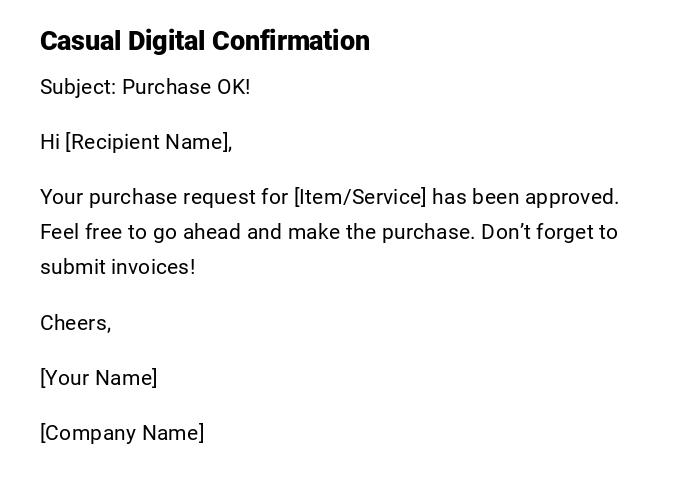Screen dimensions: 700x495
Task: Click the word "Casual" in the title
Action: pyautogui.click(x=80, y=41)
